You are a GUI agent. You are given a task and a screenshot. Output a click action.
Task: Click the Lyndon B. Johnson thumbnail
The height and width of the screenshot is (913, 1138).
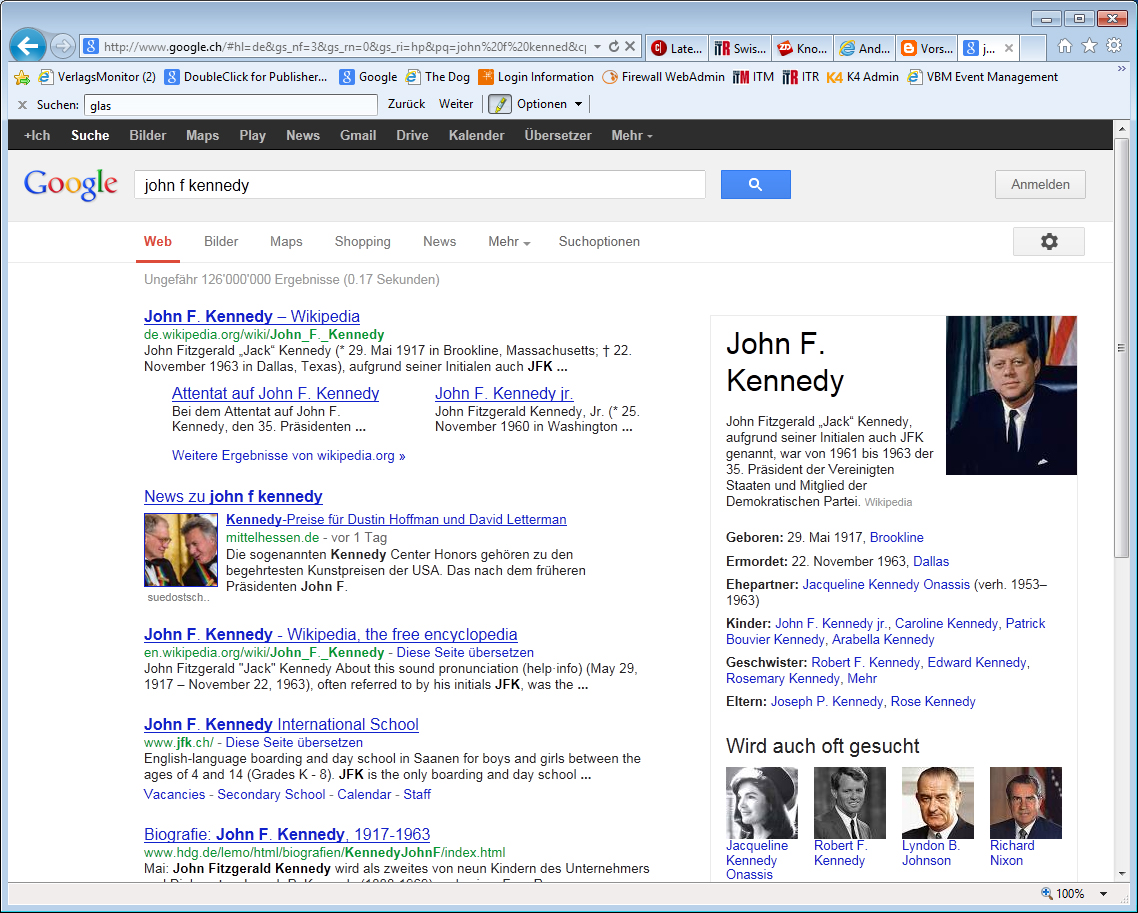click(x=937, y=803)
